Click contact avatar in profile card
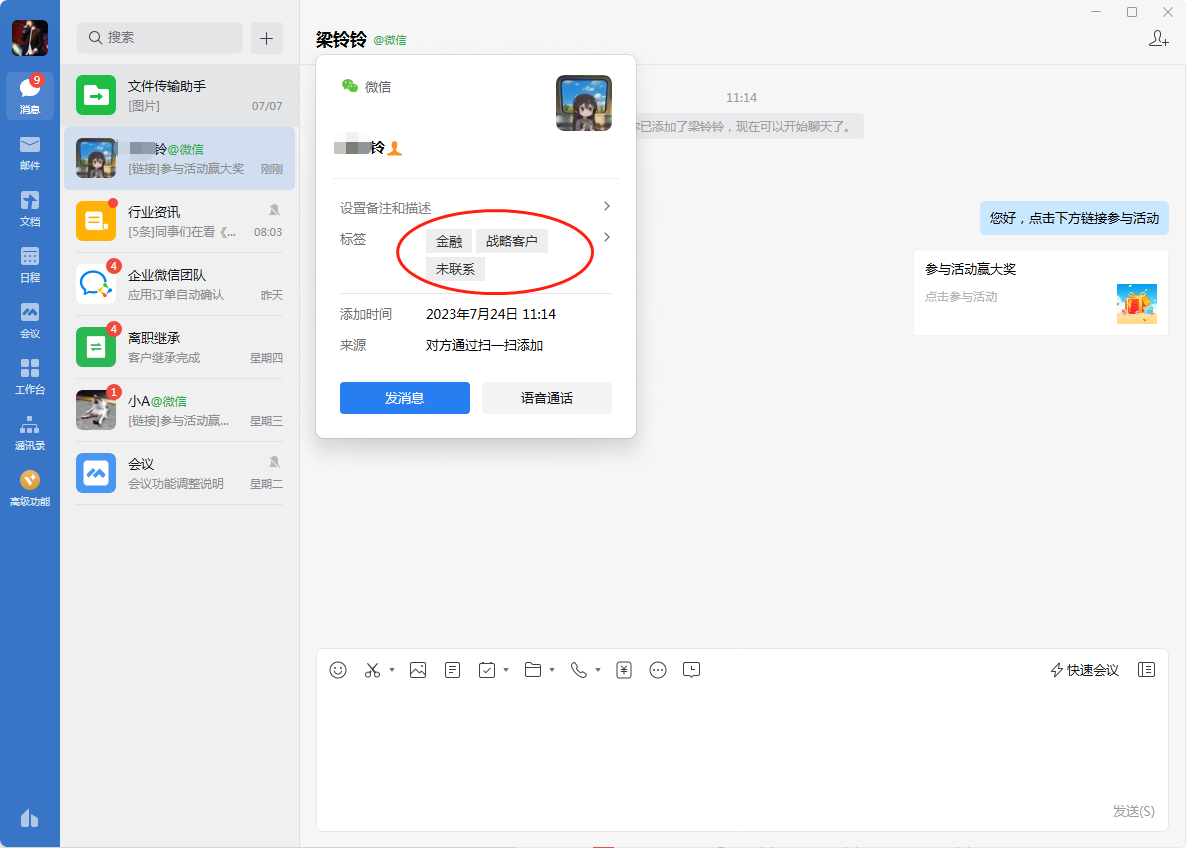 (584, 103)
